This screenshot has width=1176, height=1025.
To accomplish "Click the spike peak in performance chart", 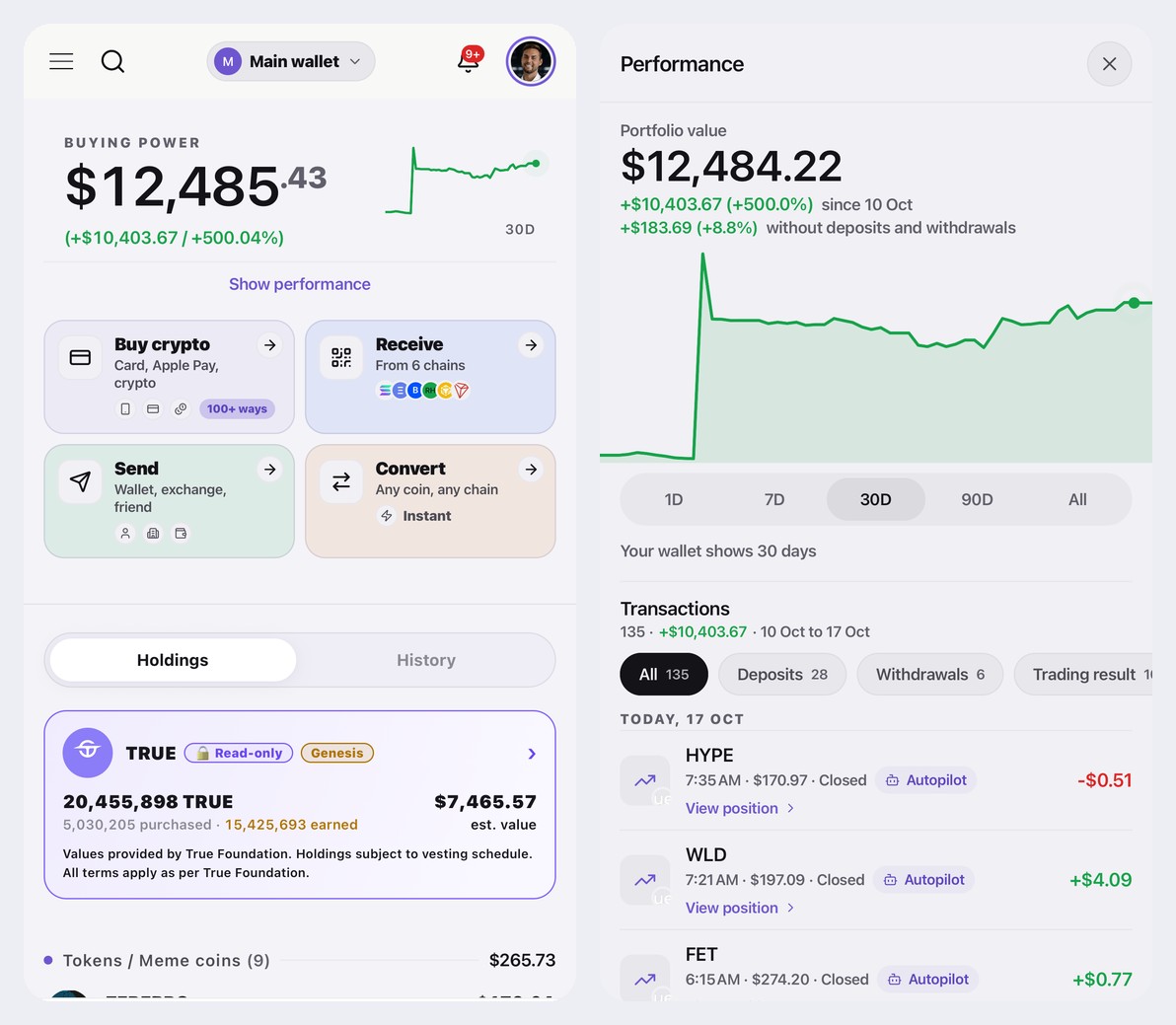I will pos(702,256).
